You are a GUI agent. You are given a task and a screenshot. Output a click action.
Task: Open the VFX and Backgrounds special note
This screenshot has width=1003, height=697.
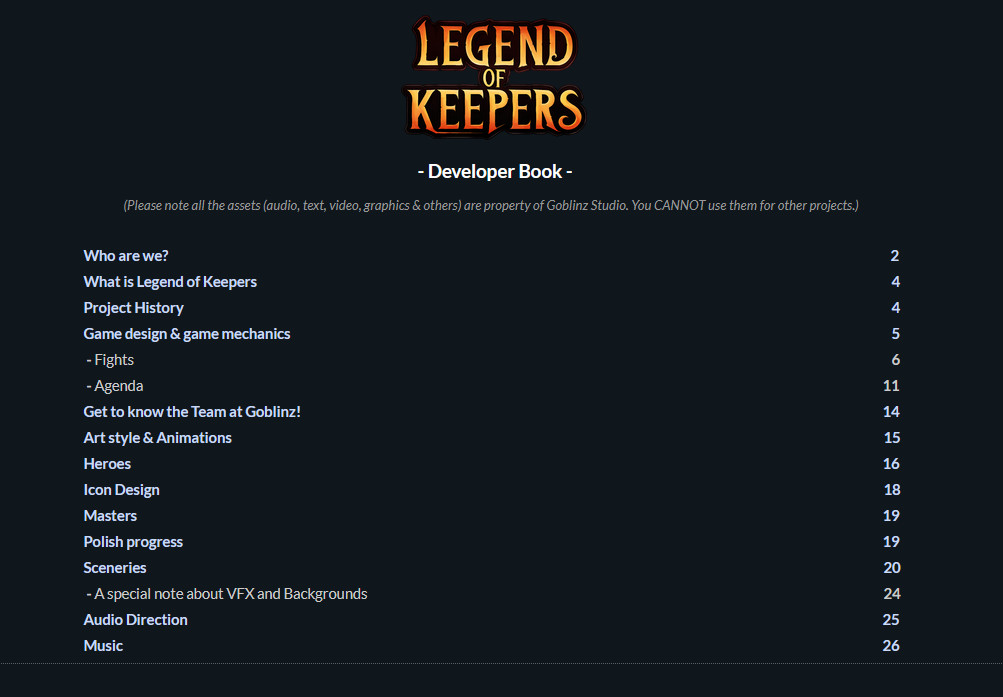click(227, 594)
